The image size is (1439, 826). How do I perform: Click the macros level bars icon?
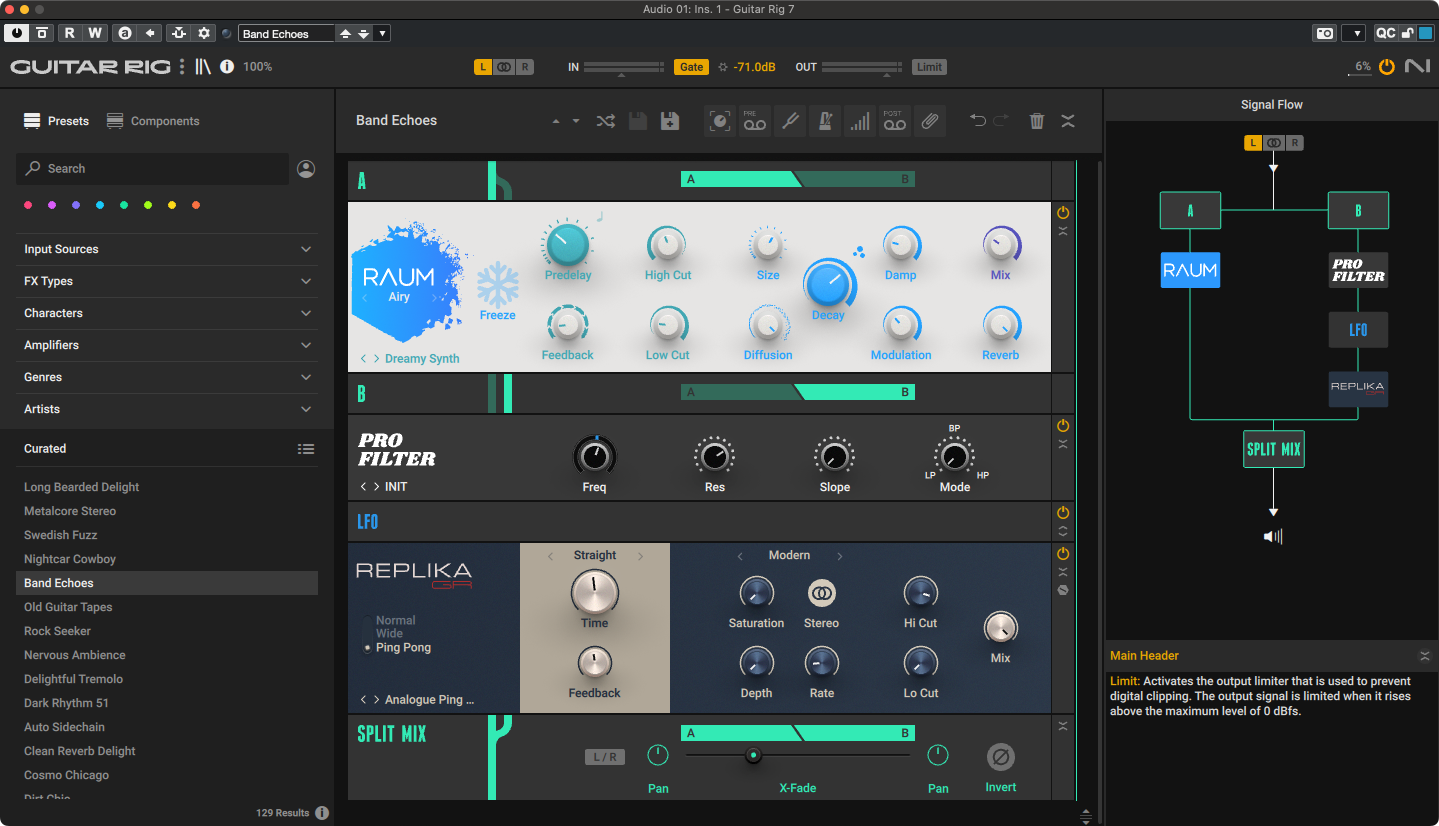pyautogui.click(x=859, y=121)
